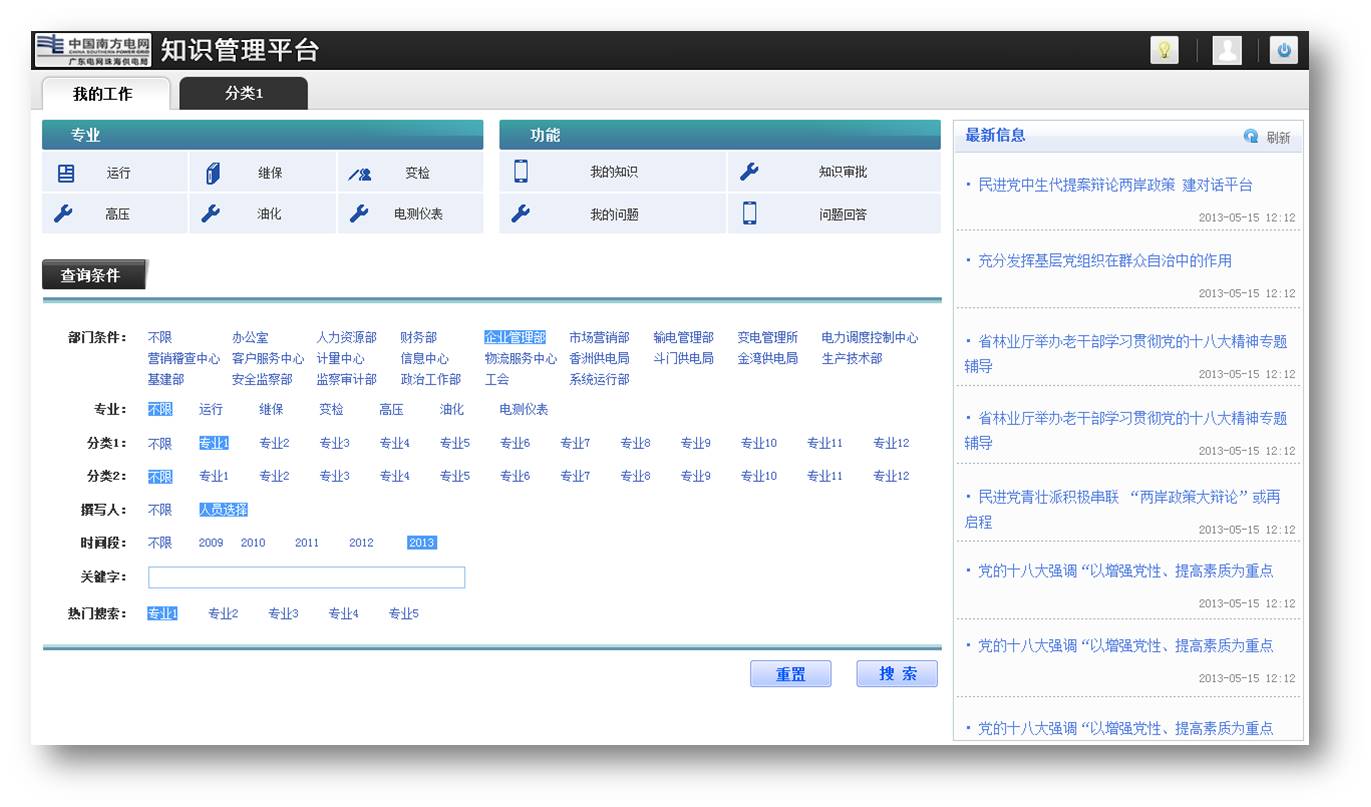This screenshot has width=1371, height=807.
Task: Select 监察审计部 department filter
Action: [347, 379]
